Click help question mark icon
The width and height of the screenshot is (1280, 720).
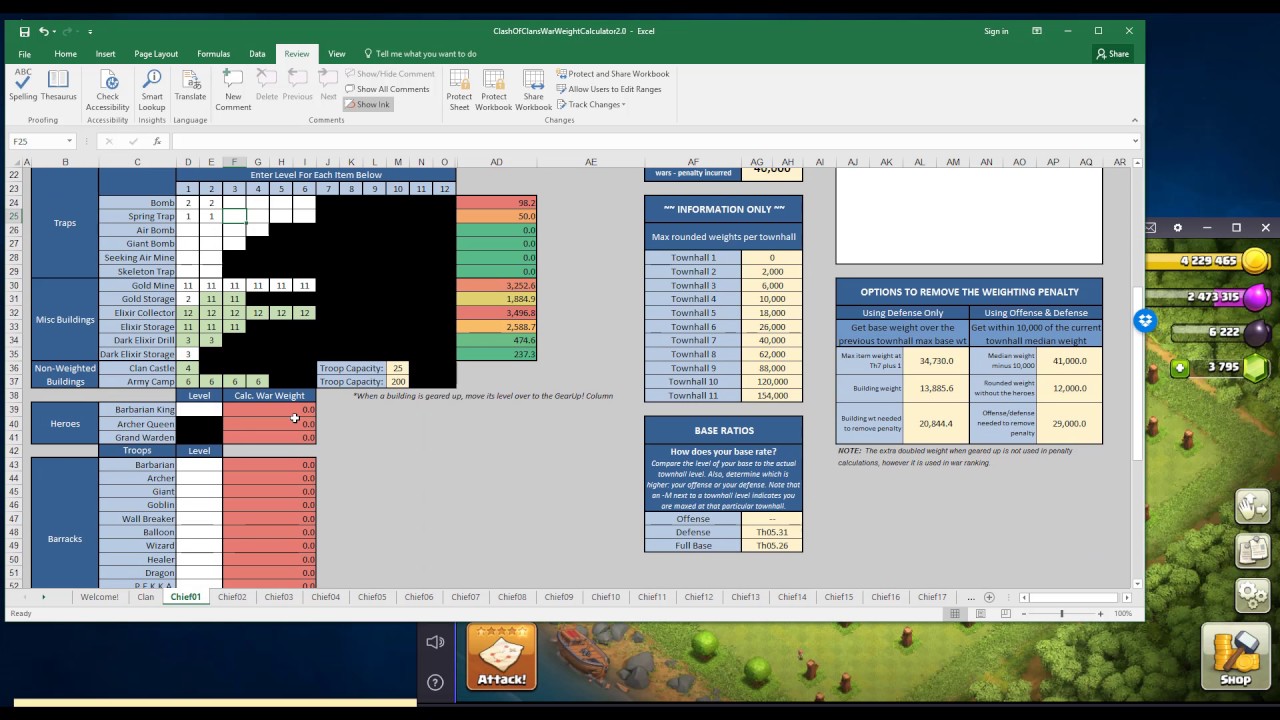(x=435, y=682)
